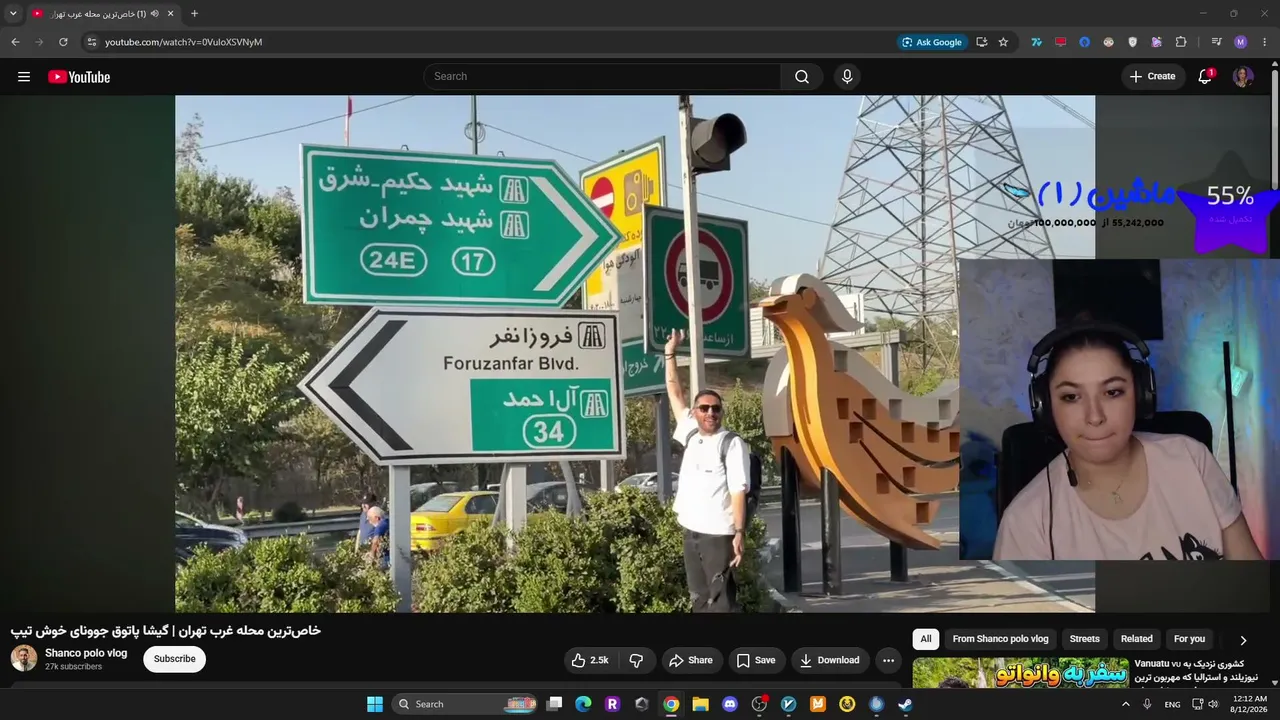Open Chrome's three-dot menu
This screenshot has height=720, width=1280.
(x=1265, y=42)
